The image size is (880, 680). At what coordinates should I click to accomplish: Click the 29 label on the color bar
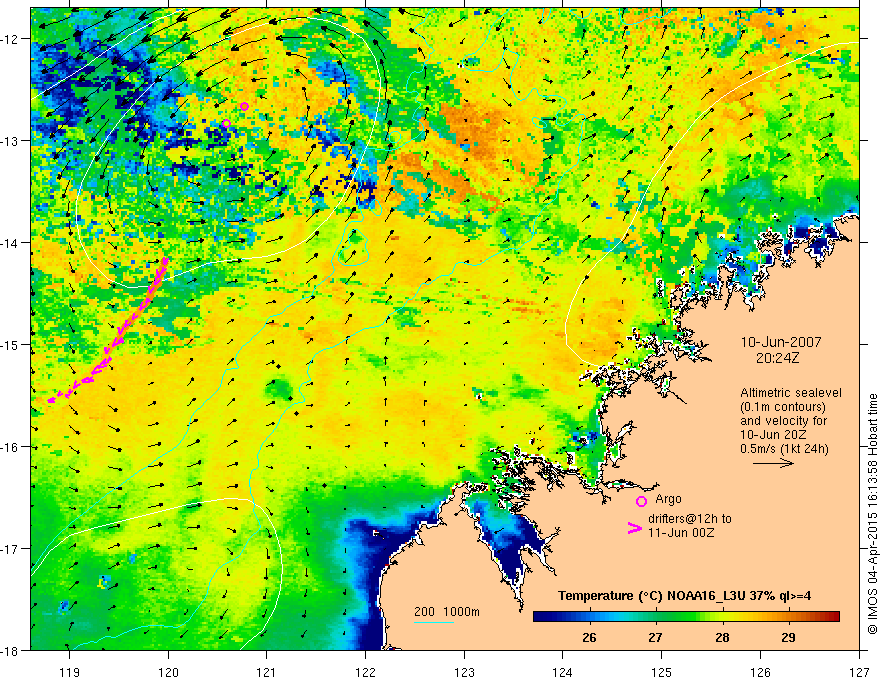click(788, 637)
